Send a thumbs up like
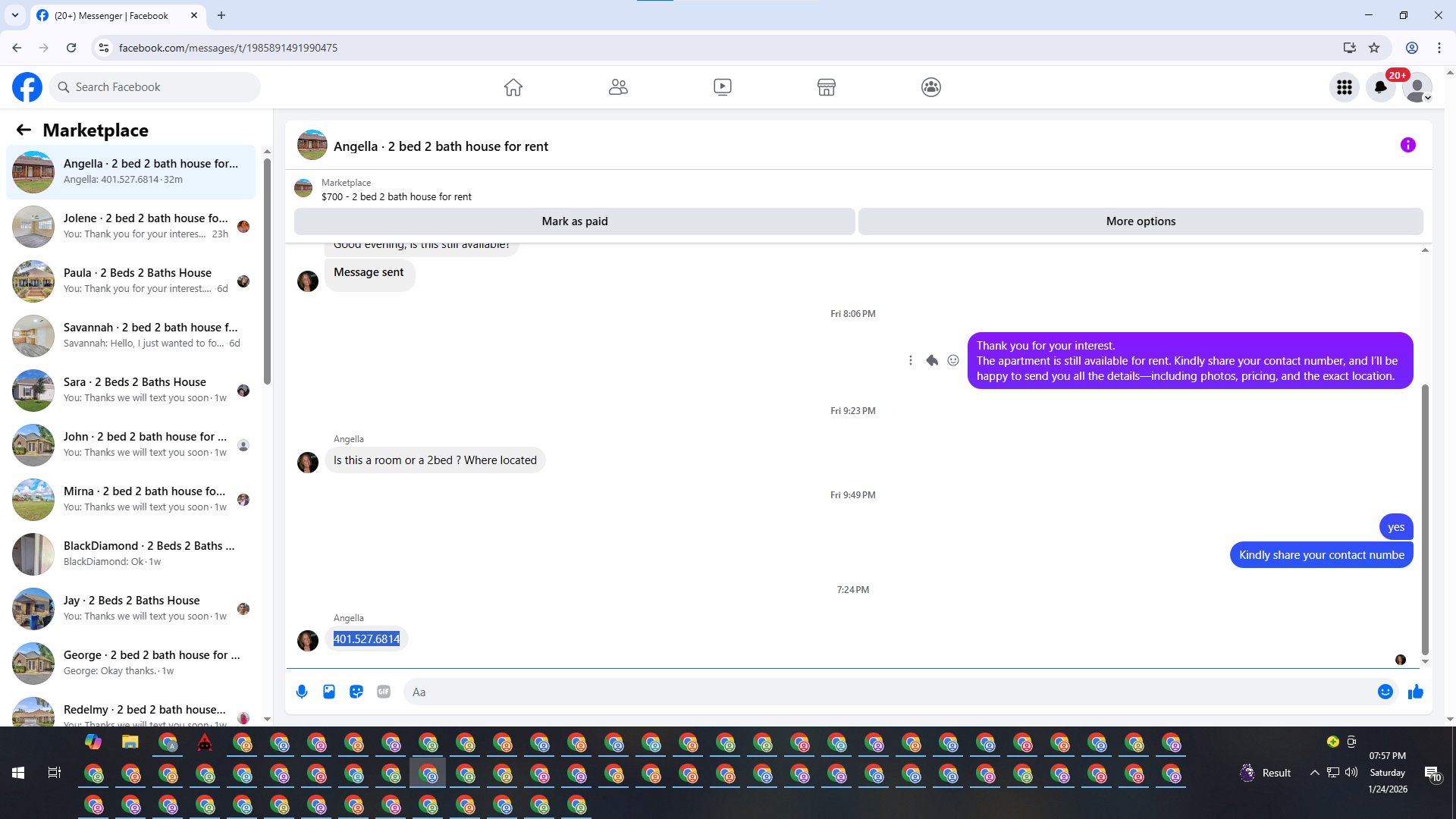This screenshot has height=819, width=1456. (1415, 692)
